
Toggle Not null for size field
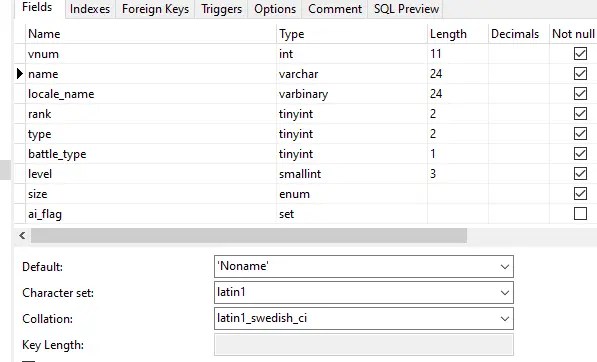[x=580, y=194]
